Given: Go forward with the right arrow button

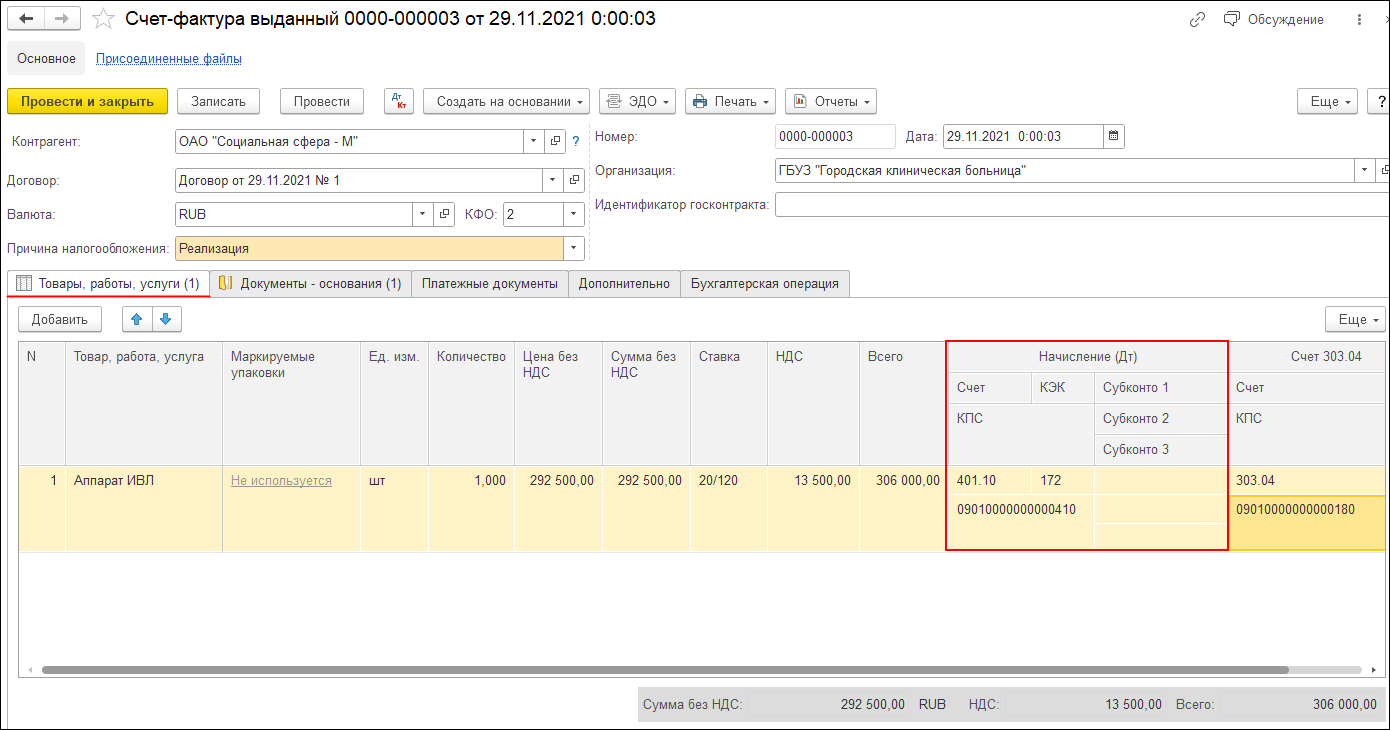Looking at the screenshot, I should [62, 19].
